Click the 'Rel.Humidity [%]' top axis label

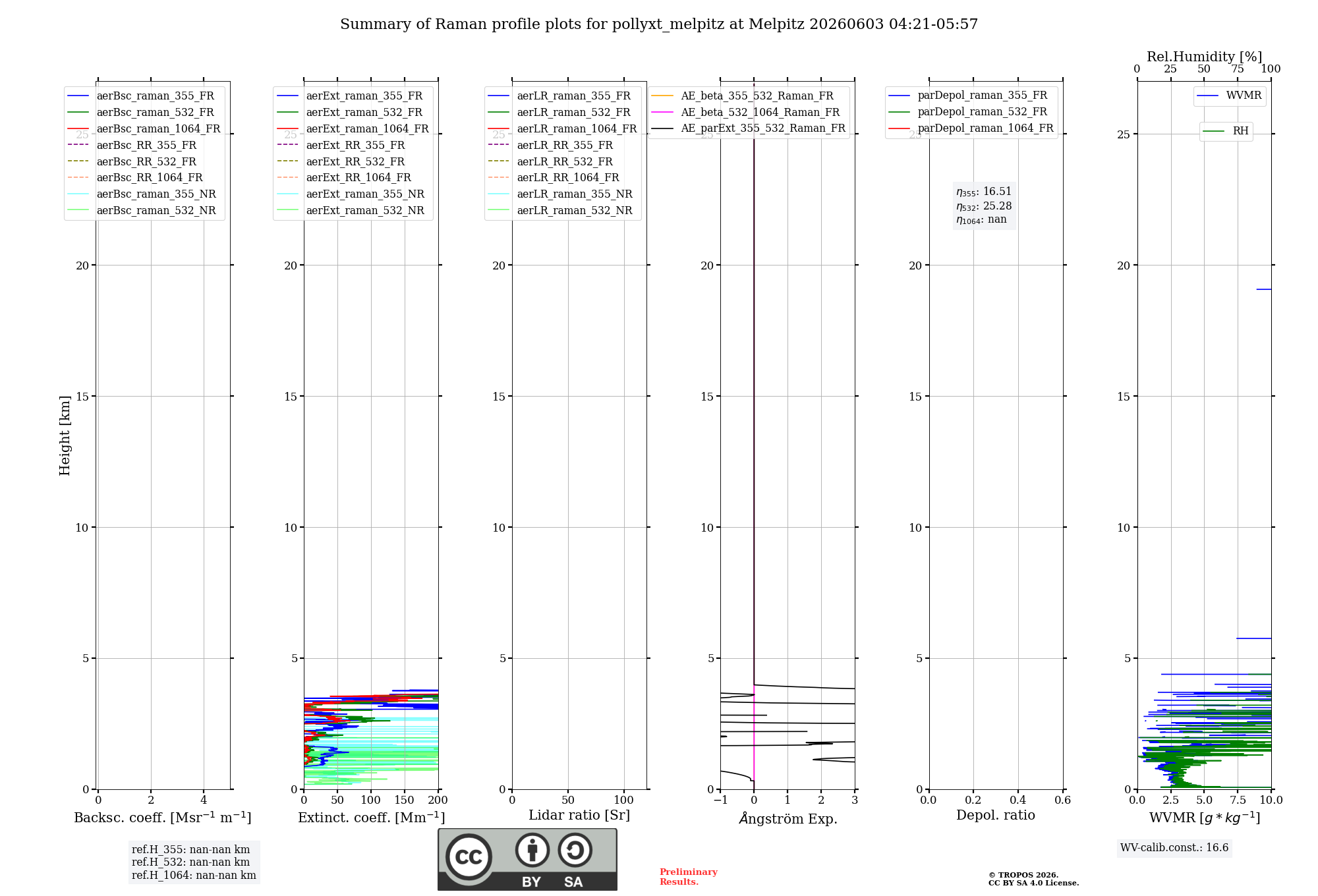click(1205, 57)
